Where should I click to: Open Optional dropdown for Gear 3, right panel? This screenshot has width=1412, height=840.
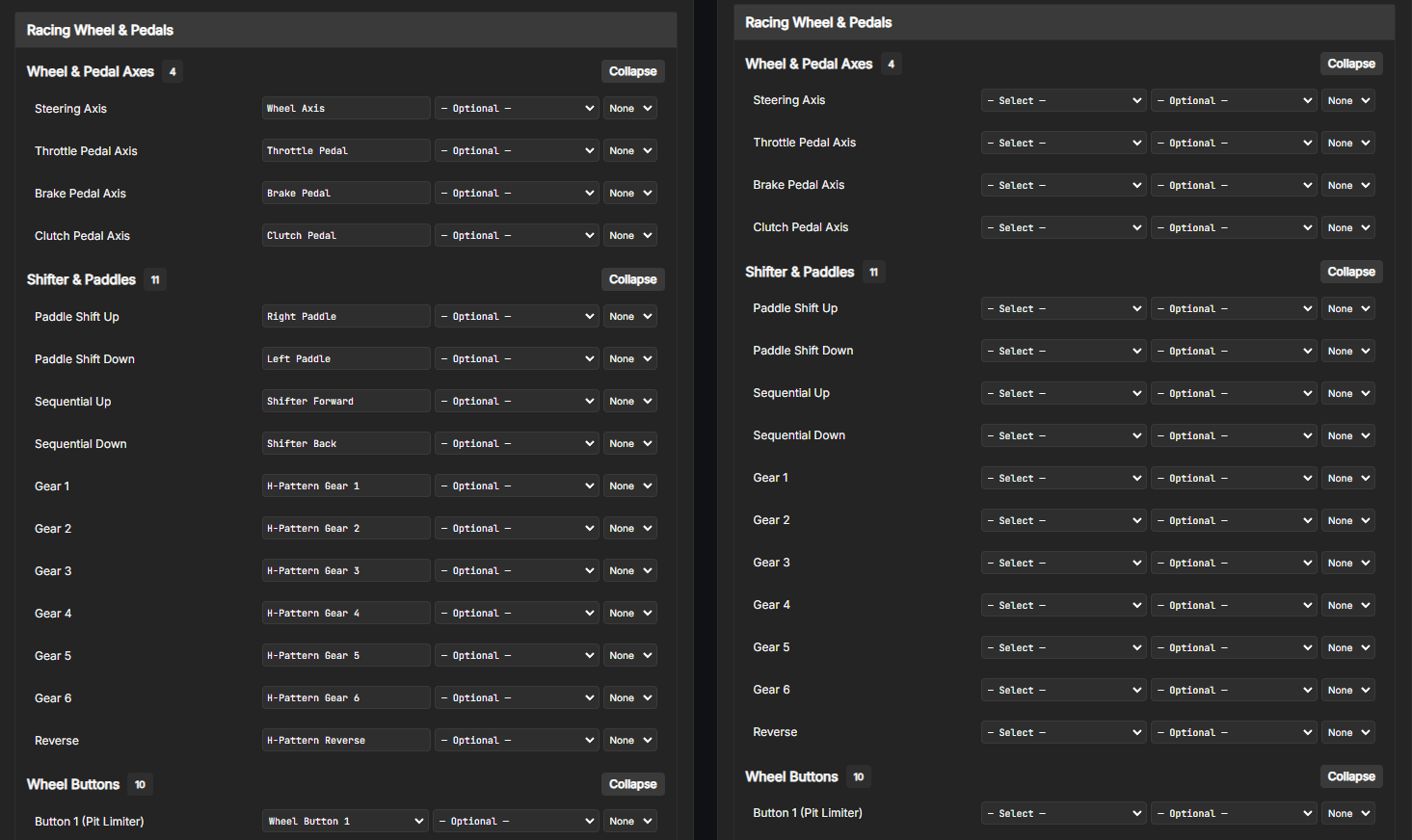coord(1234,563)
